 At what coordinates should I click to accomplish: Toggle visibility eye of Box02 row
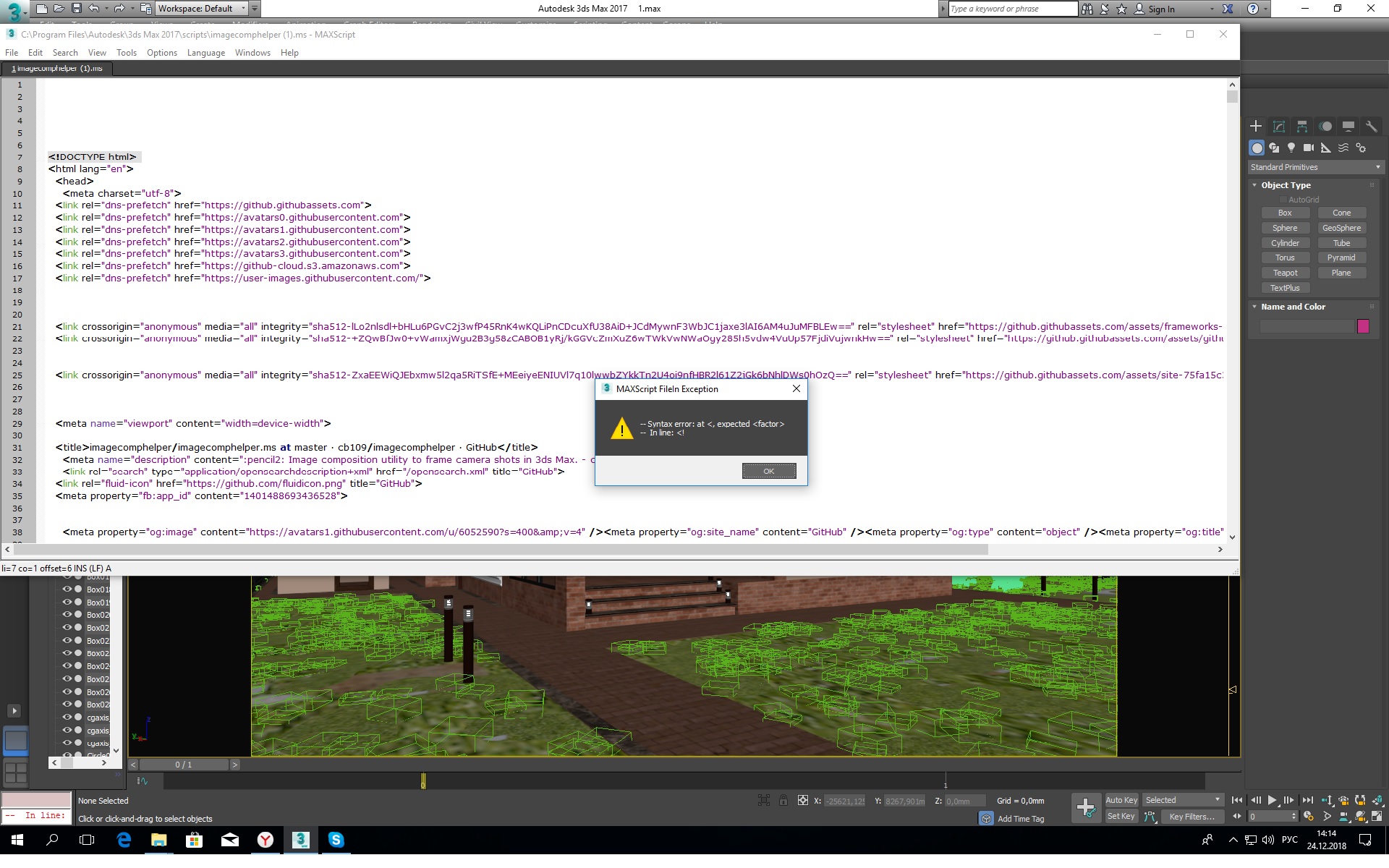pyautogui.click(x=67, y=627)
